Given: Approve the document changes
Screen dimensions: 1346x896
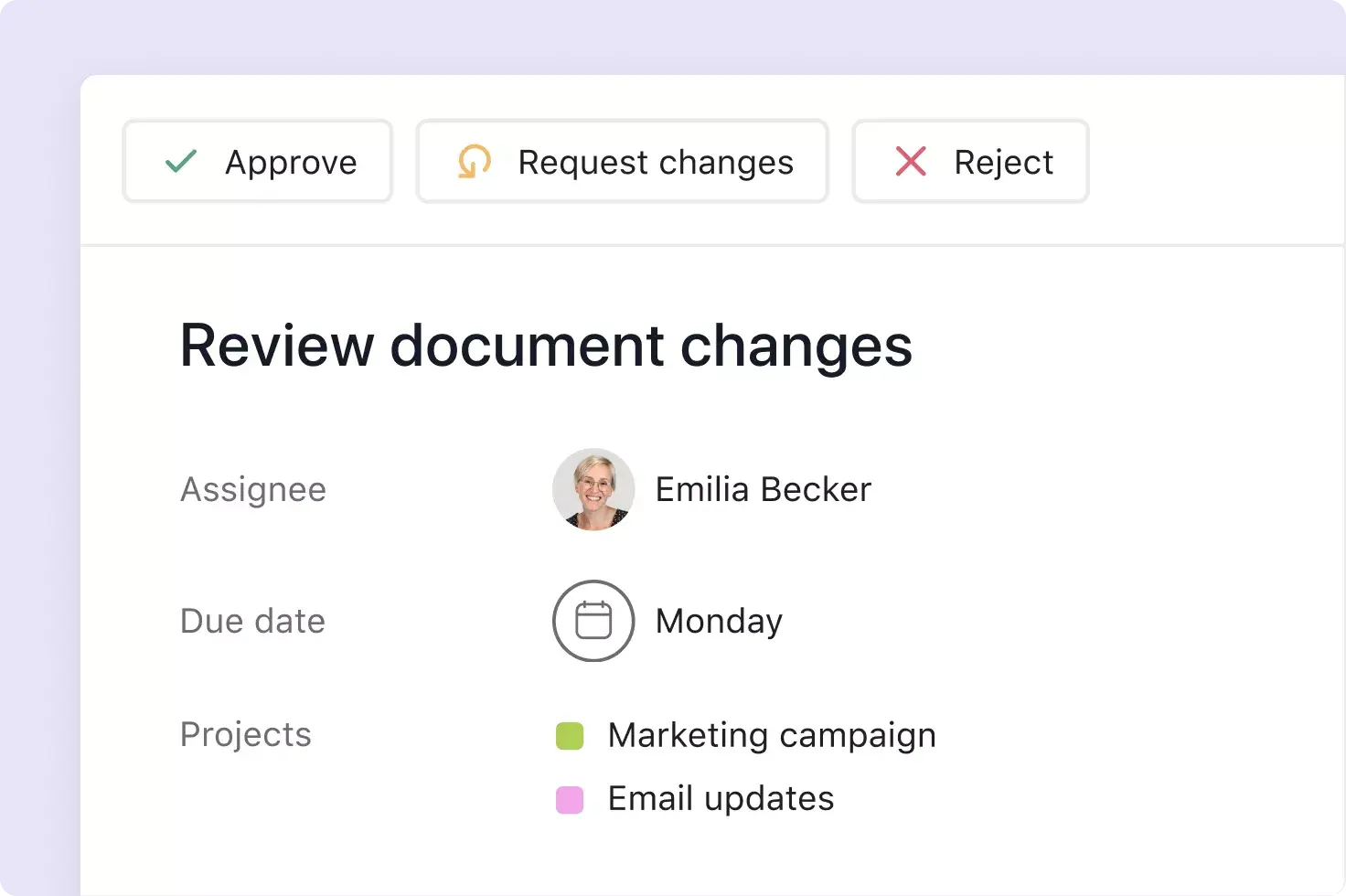Looking at the screenshot, I should [x=257, y=161].
